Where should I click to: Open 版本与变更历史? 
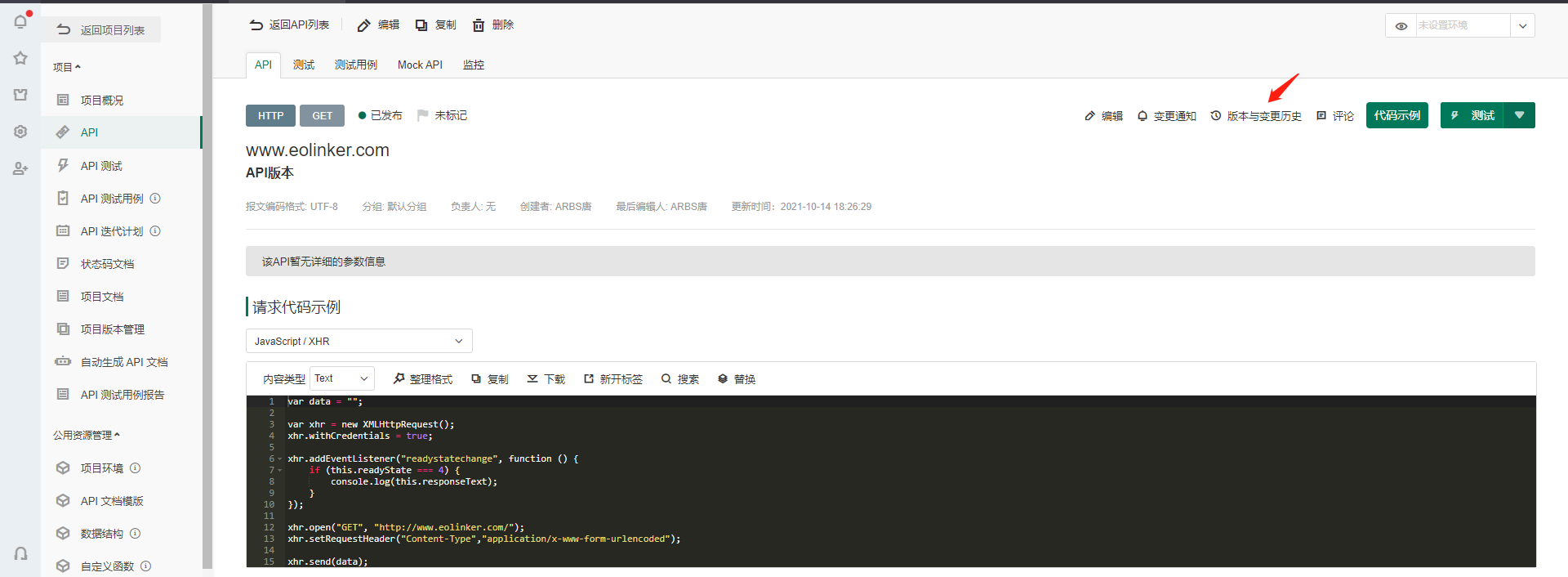(x=1256, y=116)
